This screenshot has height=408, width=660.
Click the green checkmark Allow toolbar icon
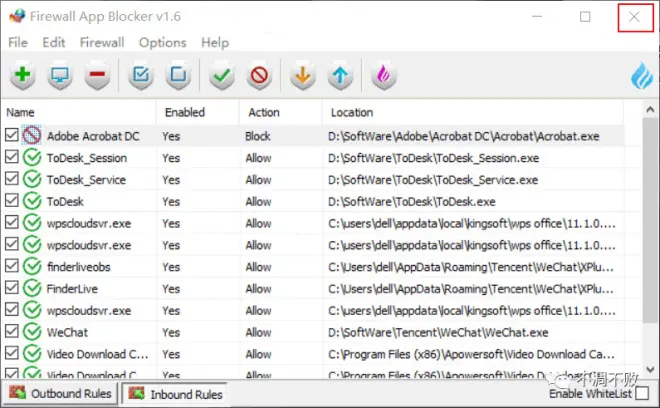[222, 75]
